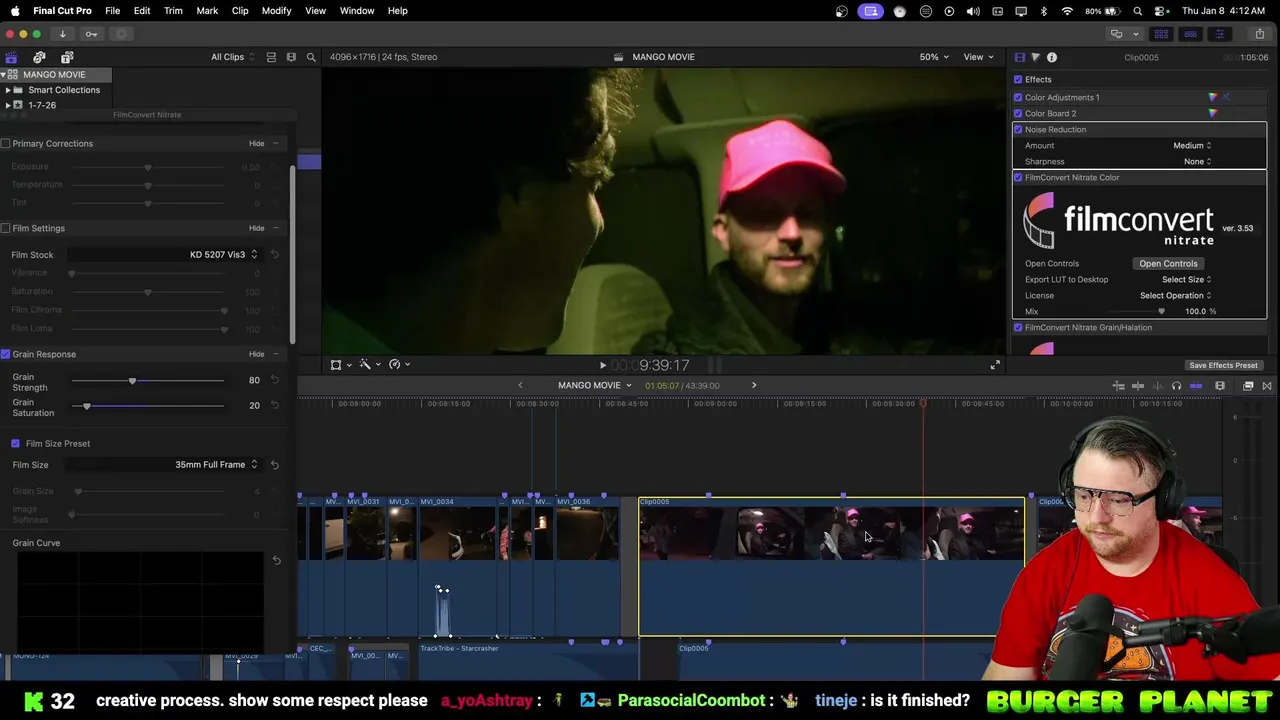Switch to the Color inspector triangle icon
Image resolution: width=1280 pixels, height=720 pixels.
point(1035,58)
